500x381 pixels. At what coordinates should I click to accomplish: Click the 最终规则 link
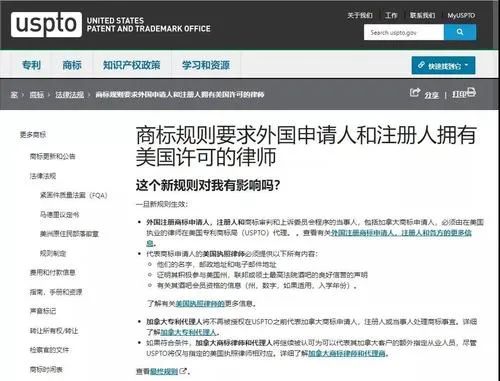[164, 371]
